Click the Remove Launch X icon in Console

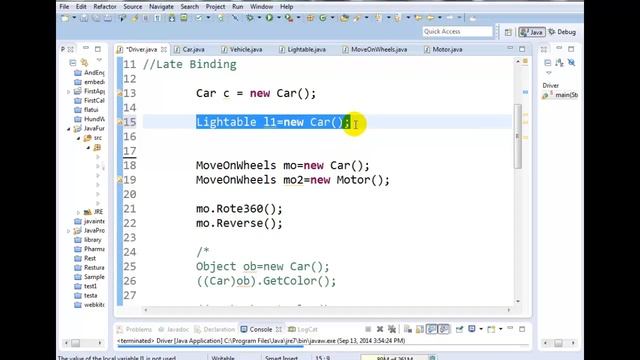380,329
